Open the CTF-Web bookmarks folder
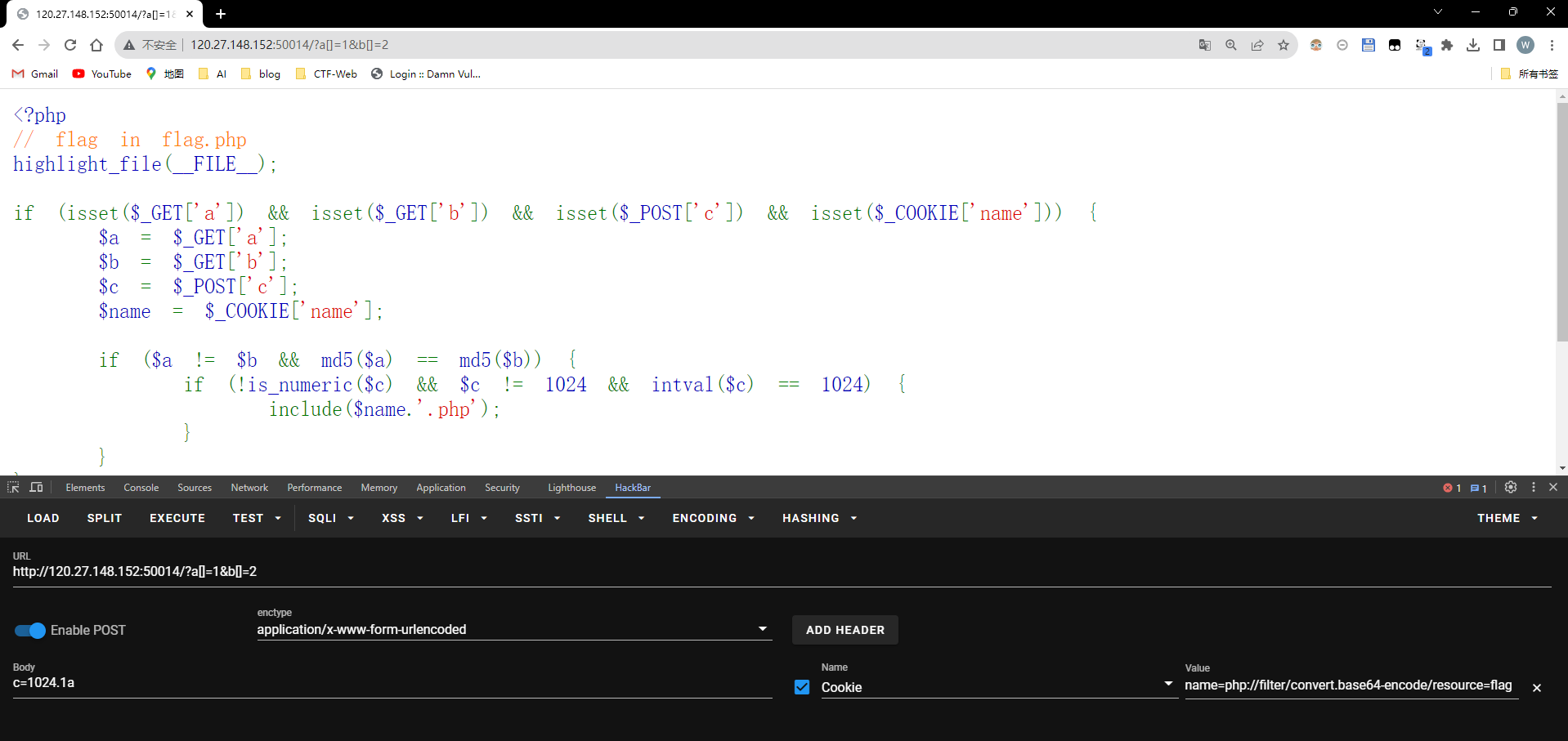The height and width of the screenshot is (741, 1568). point(326,74)
